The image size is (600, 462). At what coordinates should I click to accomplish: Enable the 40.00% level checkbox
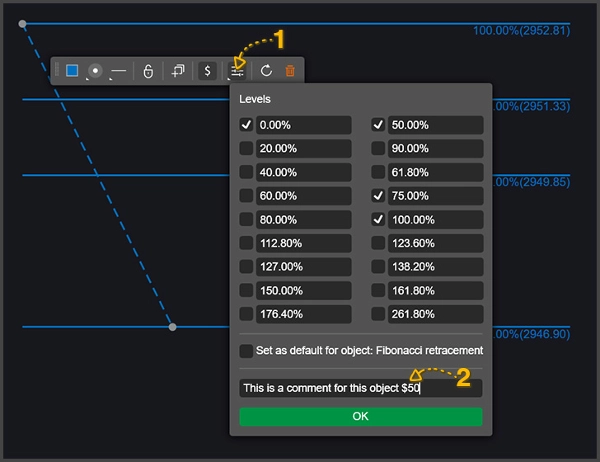[246, 172]
